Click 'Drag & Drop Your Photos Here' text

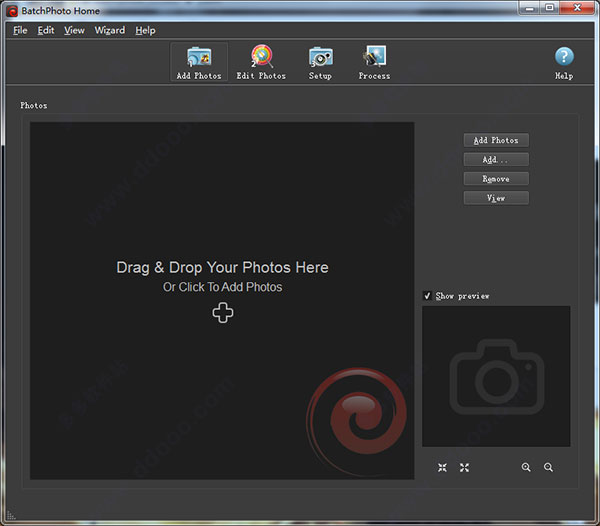222,267
